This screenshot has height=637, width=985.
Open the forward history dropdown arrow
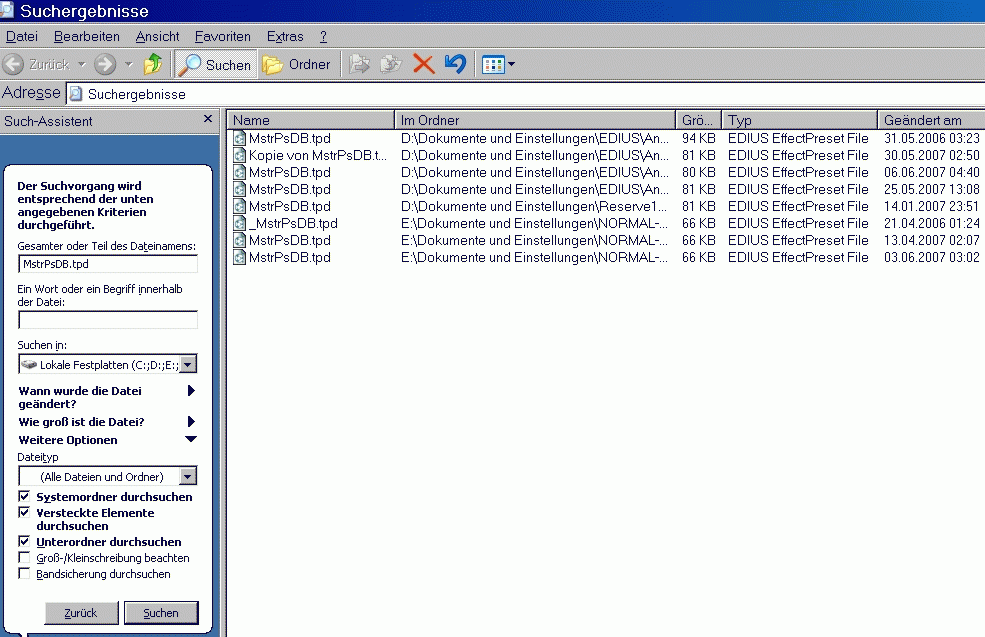pyautogui.click(x=129, y=64)
